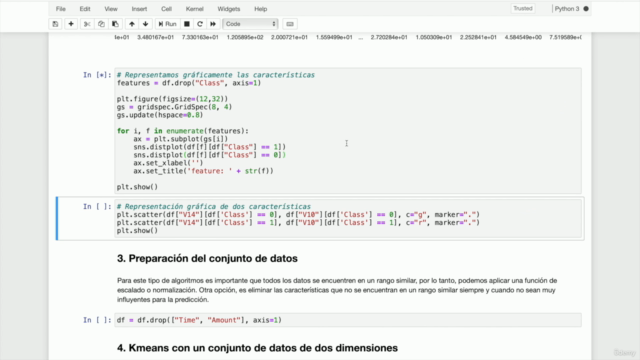
Task: Click the 'In [*]:' running cell prompt
Action: coord(97,75)
